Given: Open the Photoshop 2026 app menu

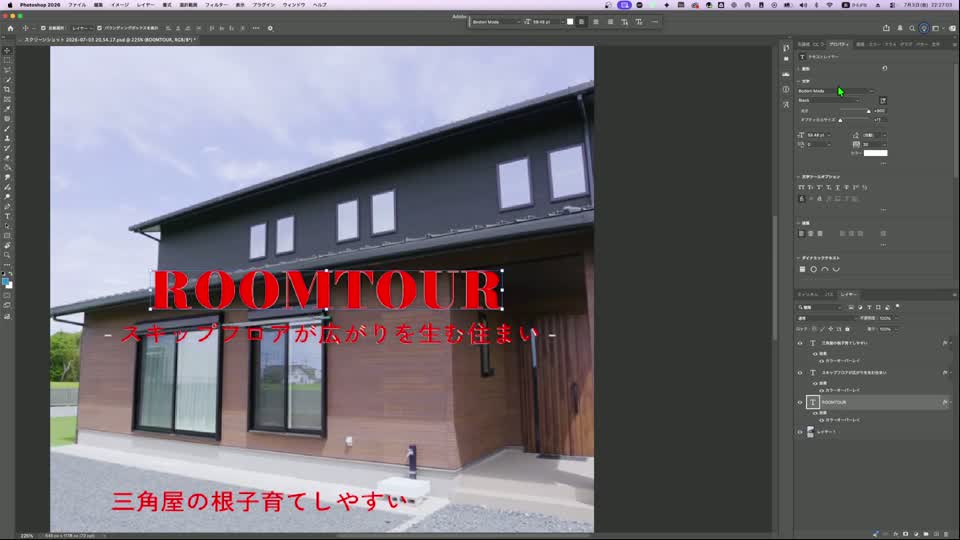Looking at the screenshot, I should (x=40, y=5).
